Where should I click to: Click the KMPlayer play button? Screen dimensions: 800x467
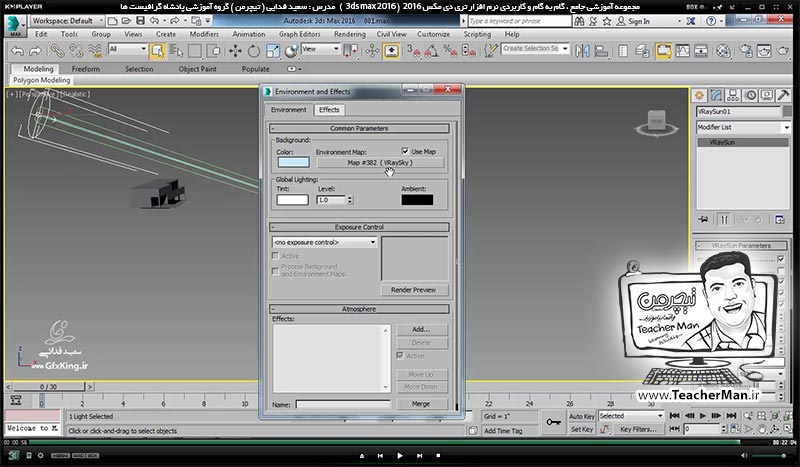399,455
